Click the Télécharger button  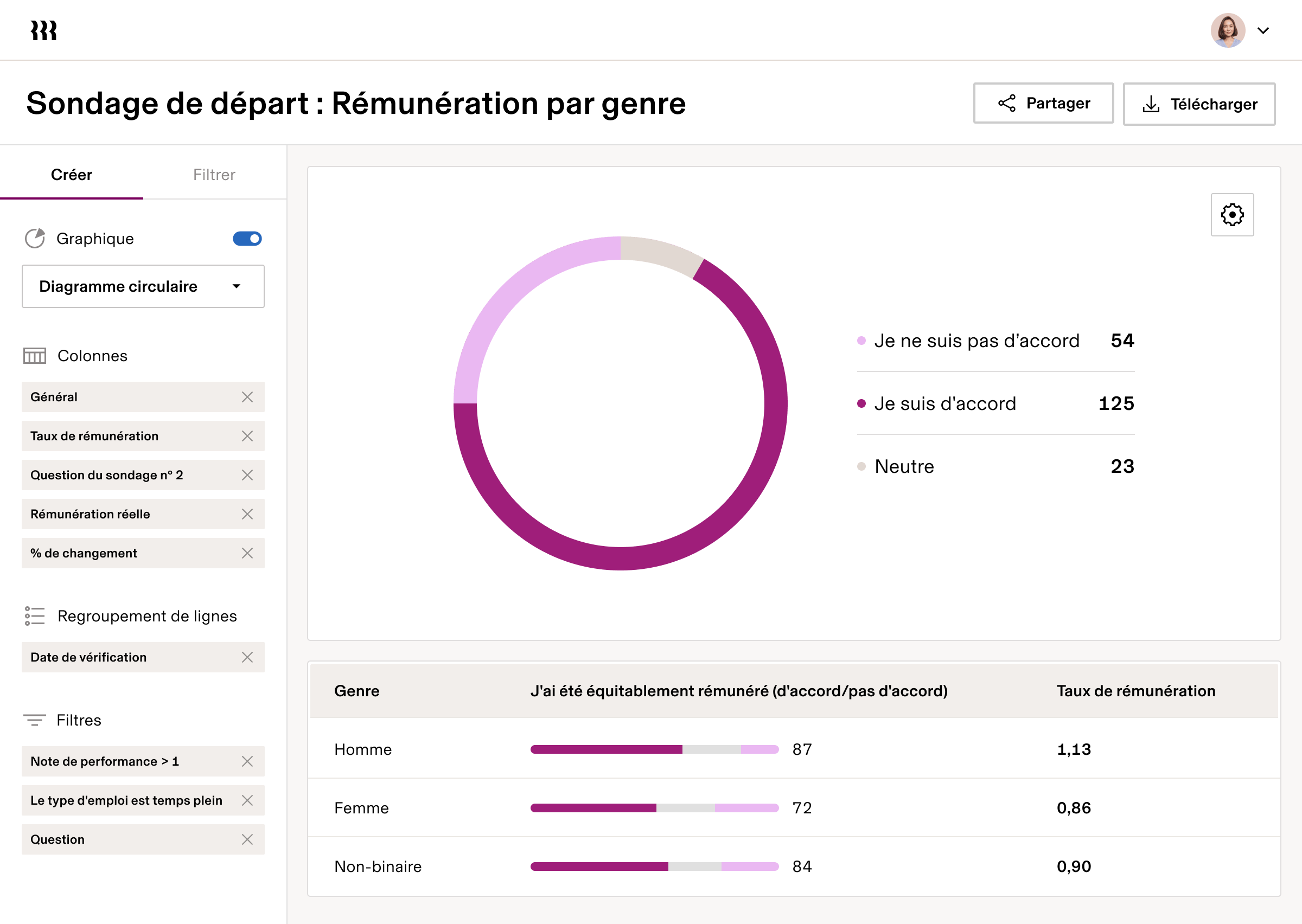tap(1199, 104)
